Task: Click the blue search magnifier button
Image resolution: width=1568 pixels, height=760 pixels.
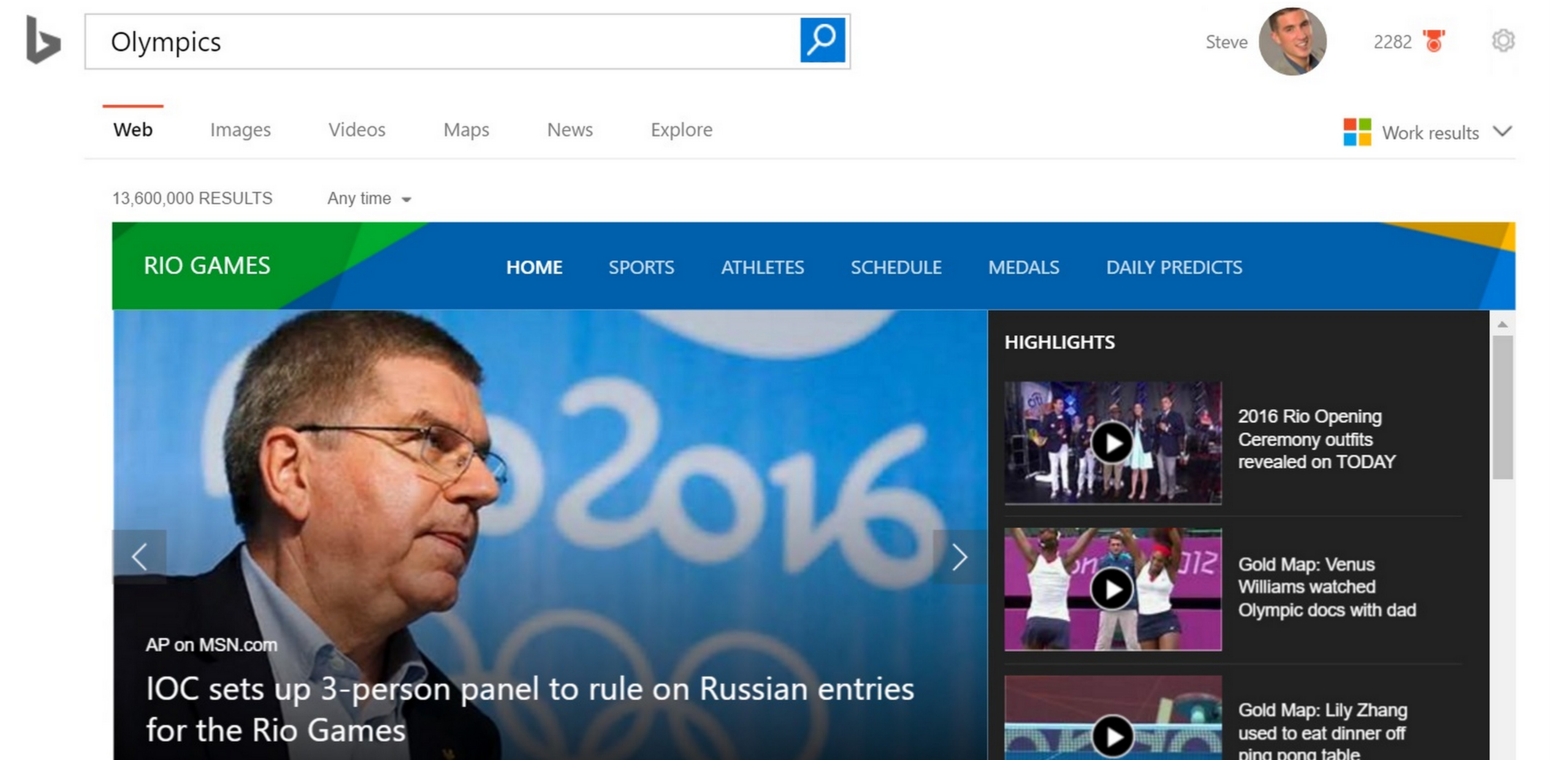Action: point(822,40)
